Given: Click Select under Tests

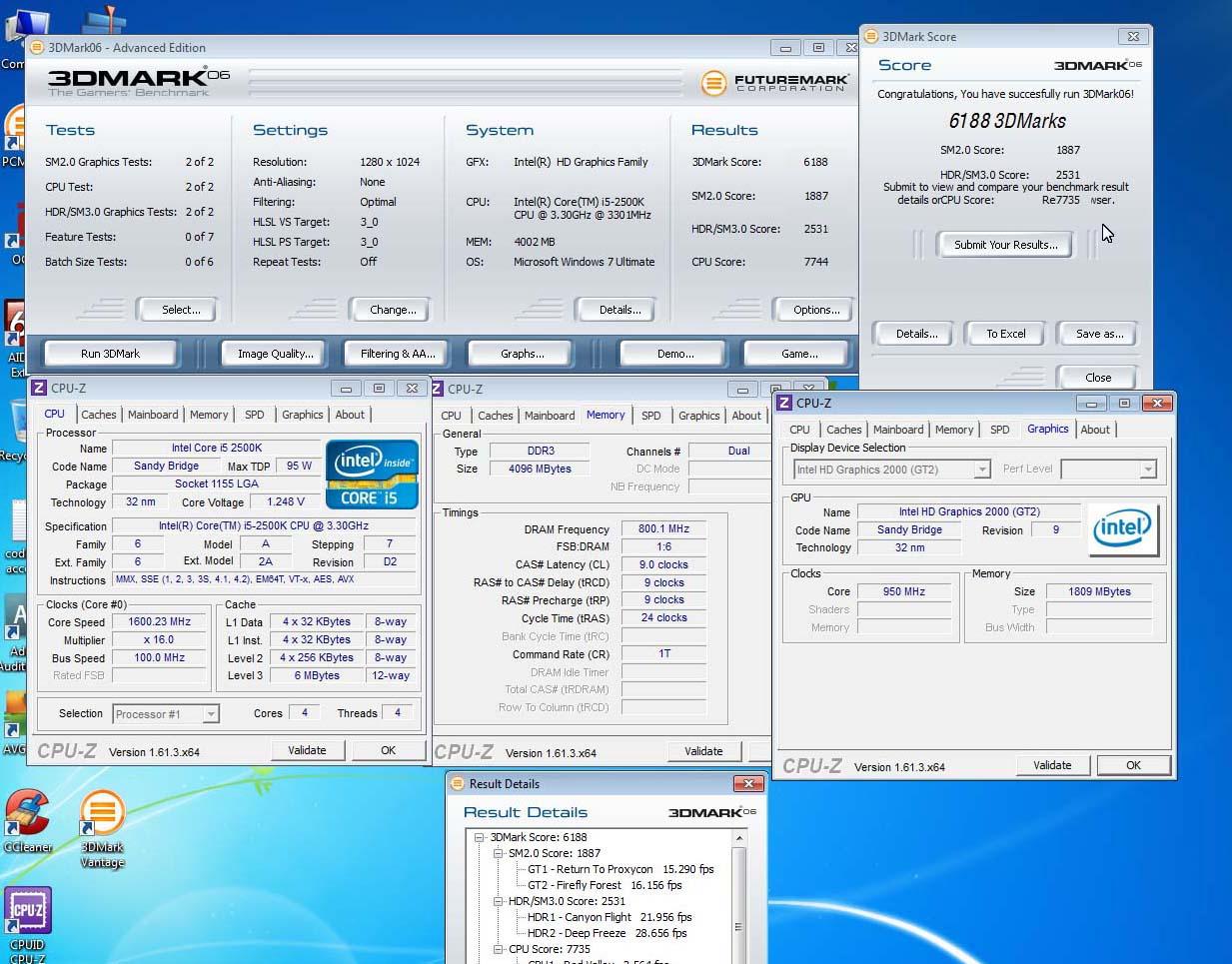Looking at the screenshot, I should [181, 310].
